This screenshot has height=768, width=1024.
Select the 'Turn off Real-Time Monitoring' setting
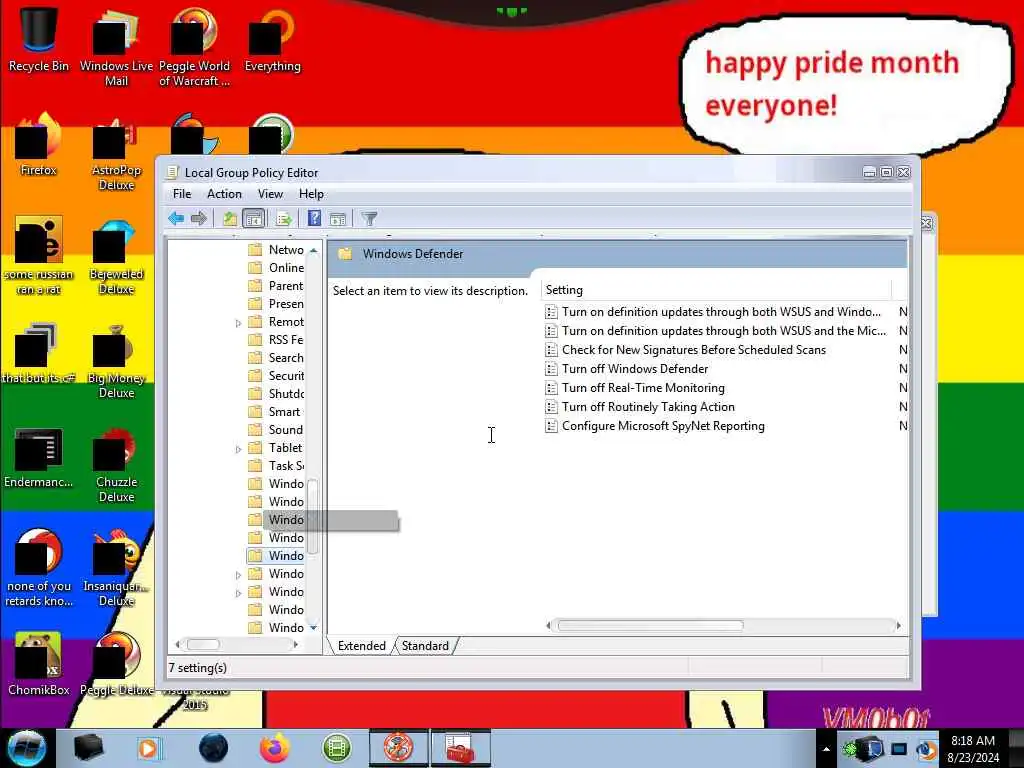[x=643, y=388]
